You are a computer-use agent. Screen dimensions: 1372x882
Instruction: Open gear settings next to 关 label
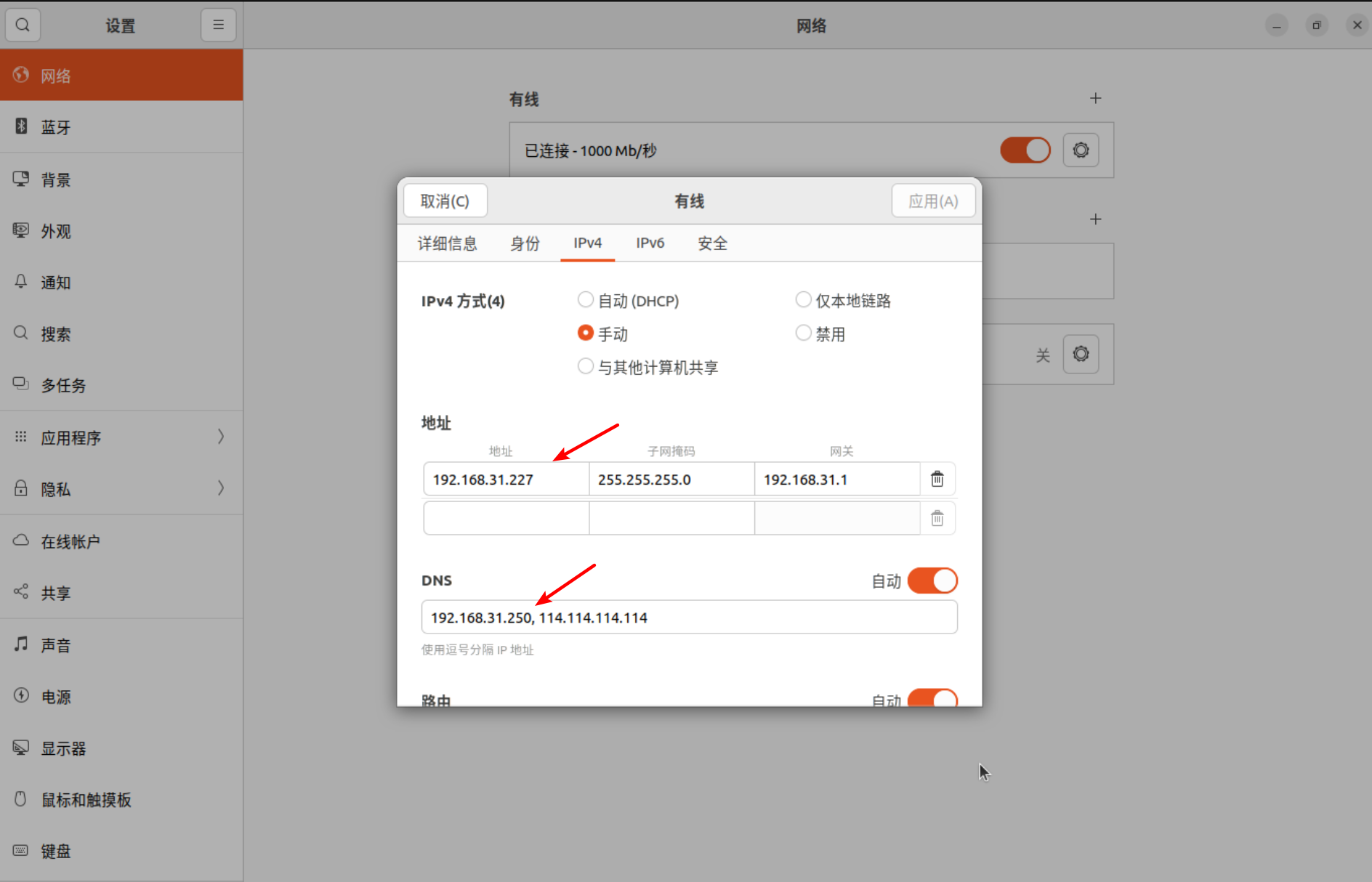(1081, 354)
